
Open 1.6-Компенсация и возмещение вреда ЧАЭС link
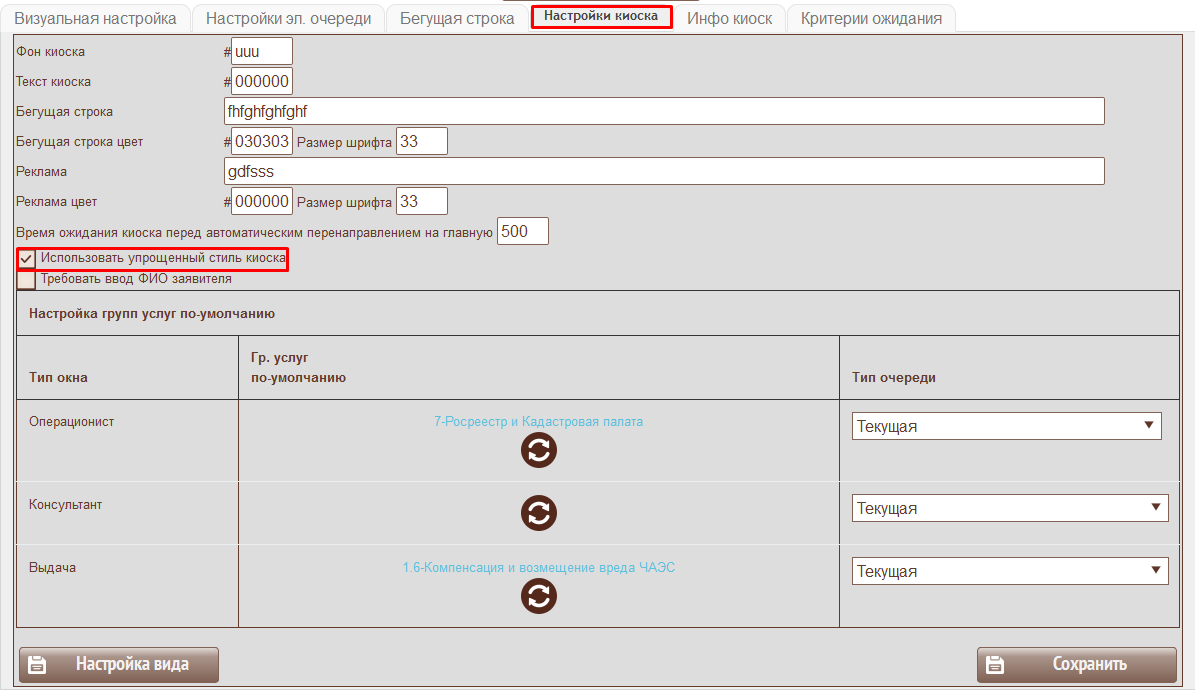[538, 567]
